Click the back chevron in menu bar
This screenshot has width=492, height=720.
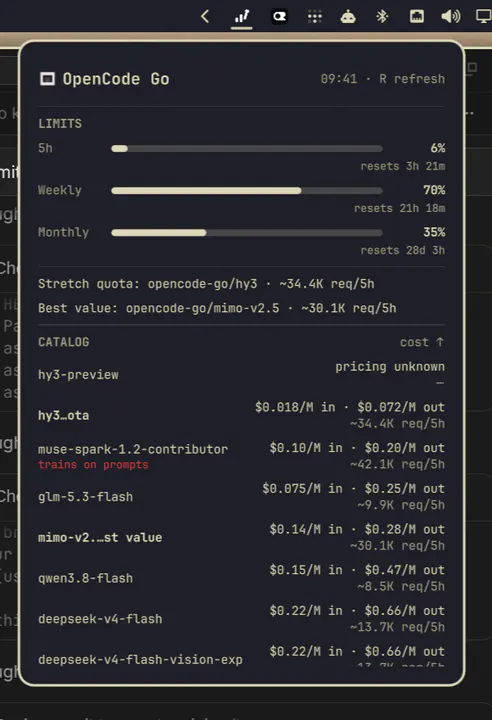205,17
